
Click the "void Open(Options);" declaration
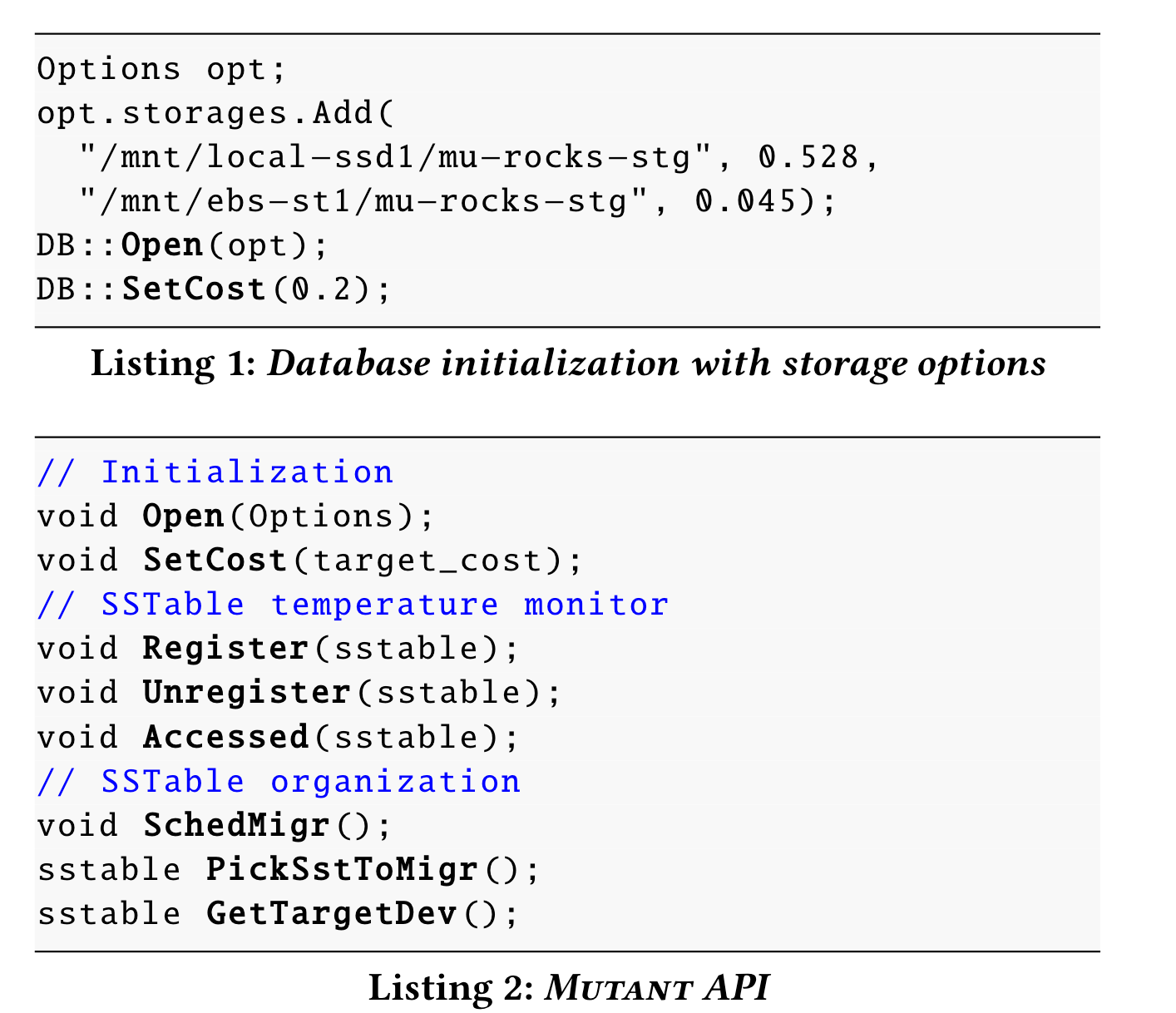pyautogui.click(x=235, y=516)
